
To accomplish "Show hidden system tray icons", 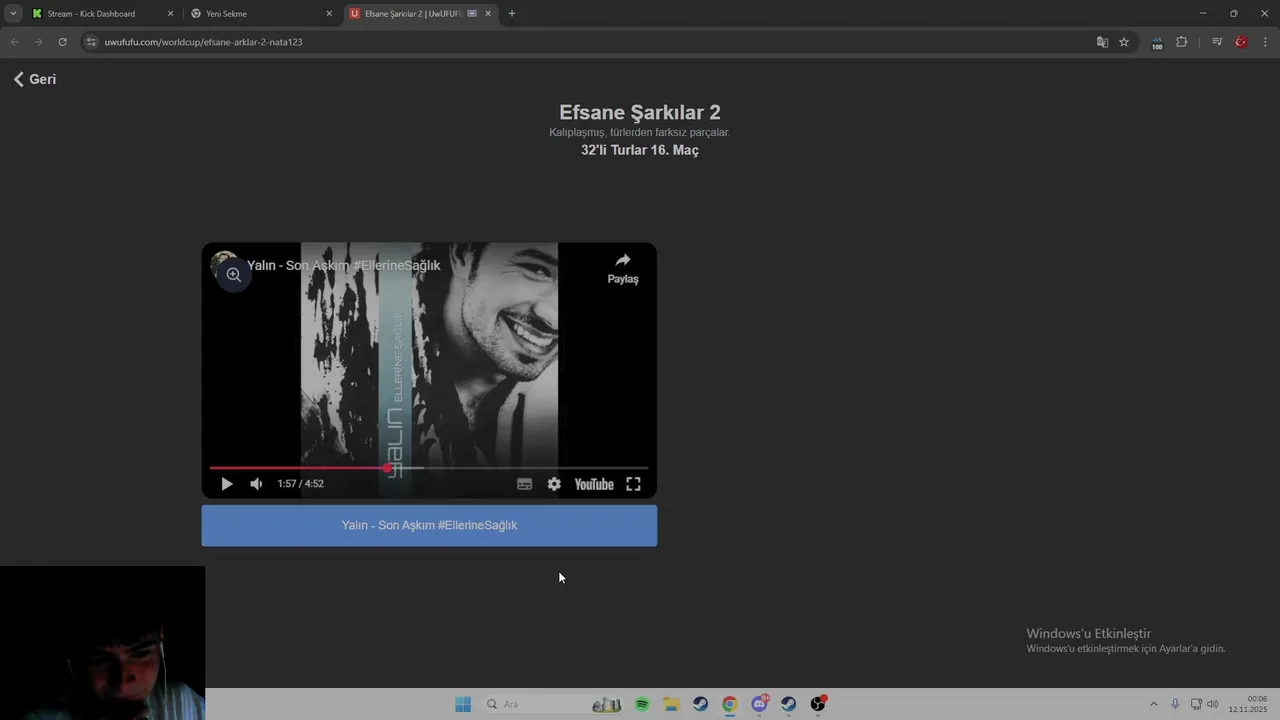I will [x=1153, y=704].
